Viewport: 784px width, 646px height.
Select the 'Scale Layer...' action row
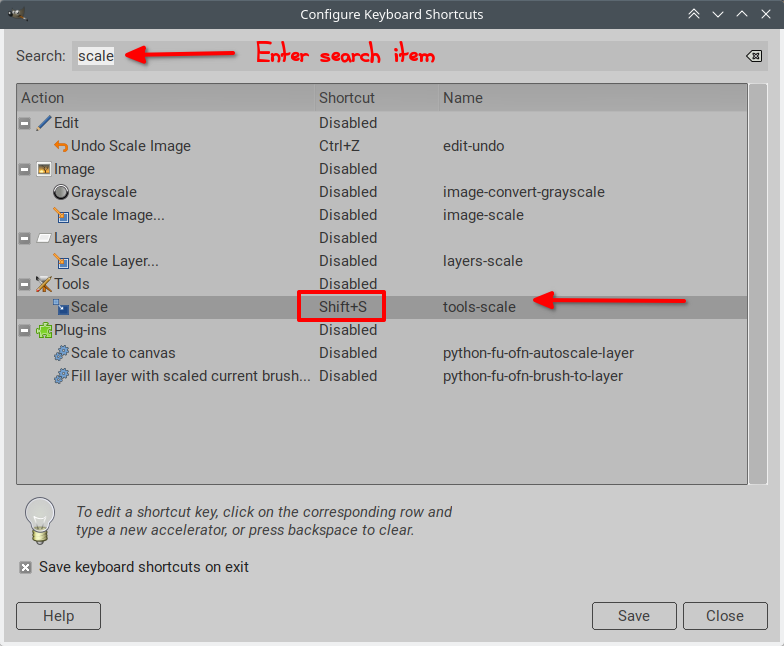coord(382,261)
